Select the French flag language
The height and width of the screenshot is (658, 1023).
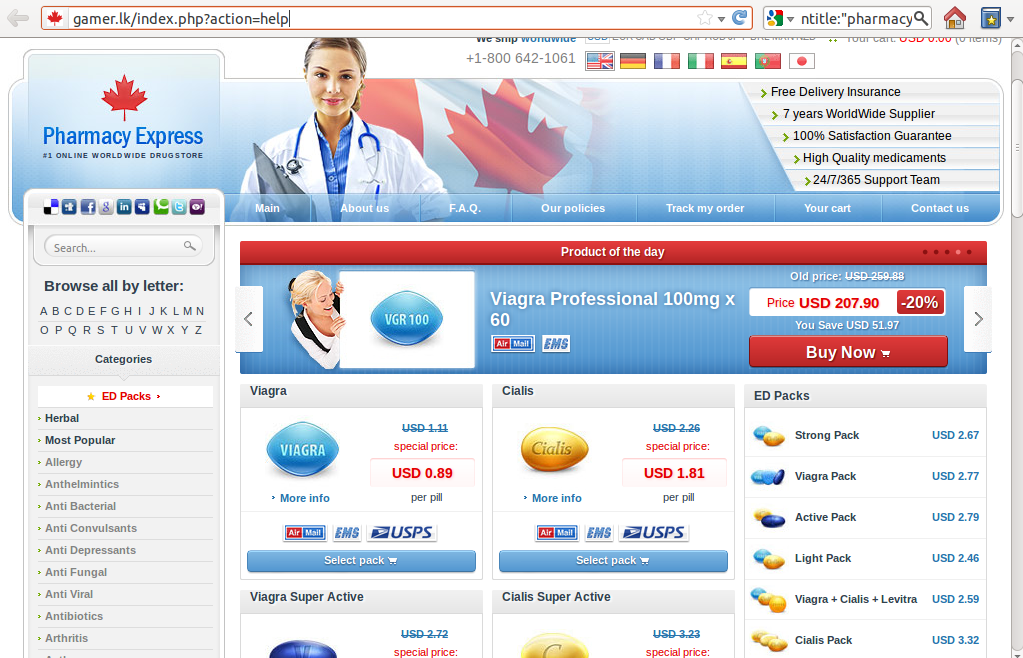(667, 61)
